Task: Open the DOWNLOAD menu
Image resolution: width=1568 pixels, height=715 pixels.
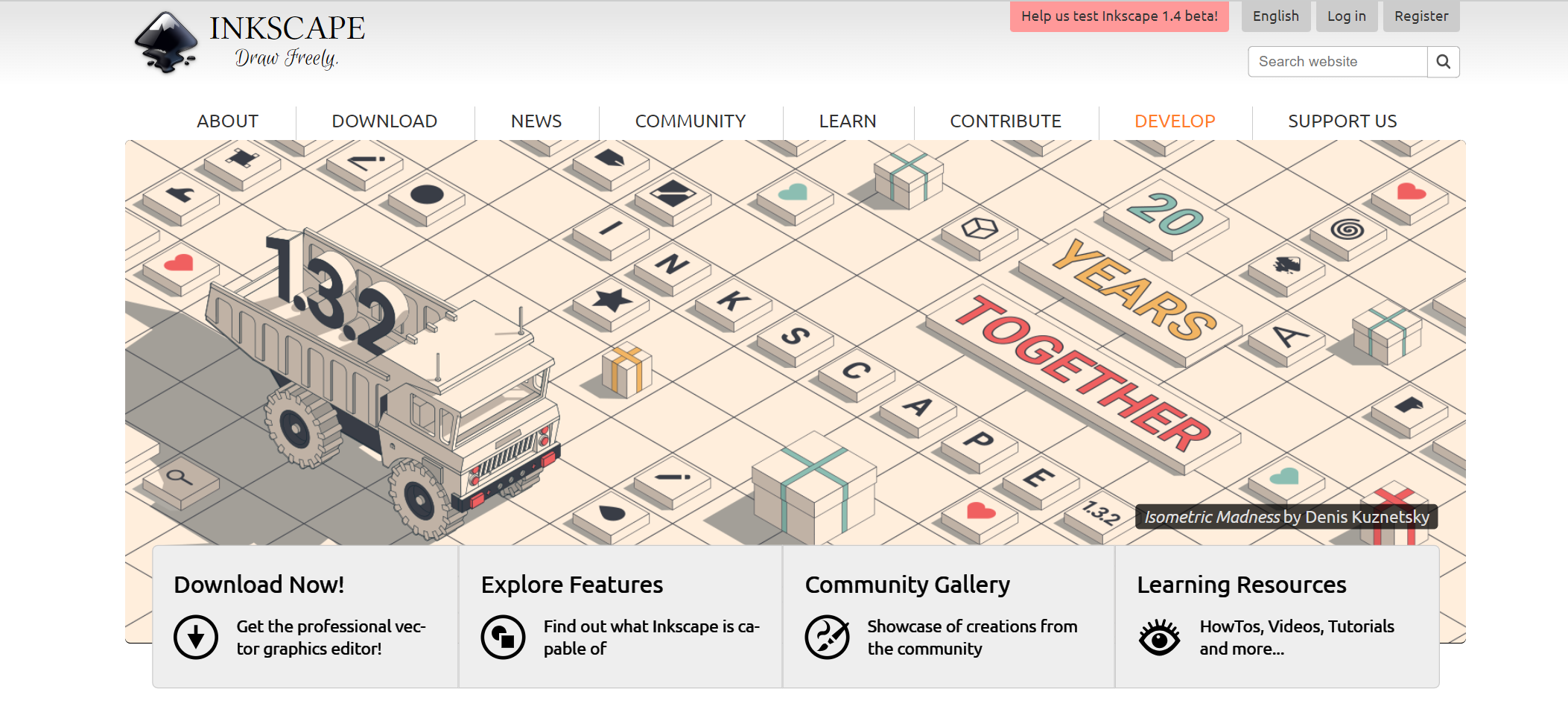Action: tap(384, 121)
